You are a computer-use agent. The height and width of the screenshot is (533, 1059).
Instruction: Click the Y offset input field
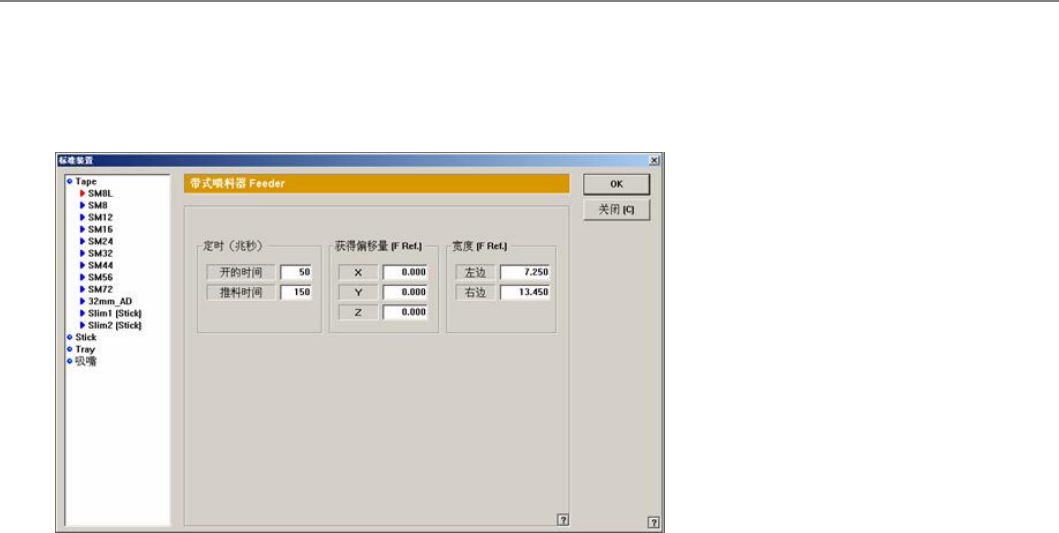(x=405, y=293)
